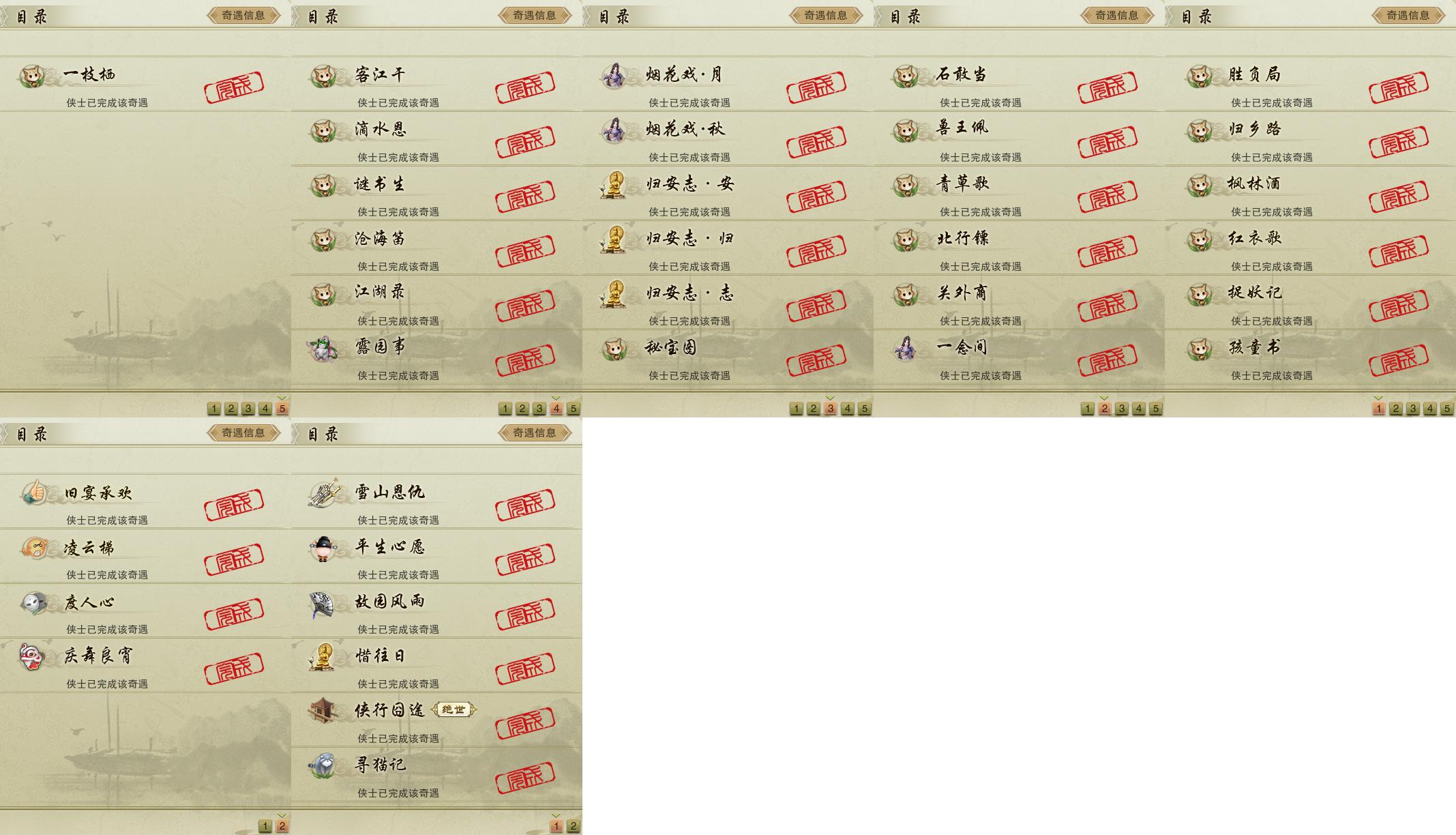Open the thumbs-up icon next to 旧宴承欢
The height and width of the screenshot is (835, 1456).
[x=33, y=493]
